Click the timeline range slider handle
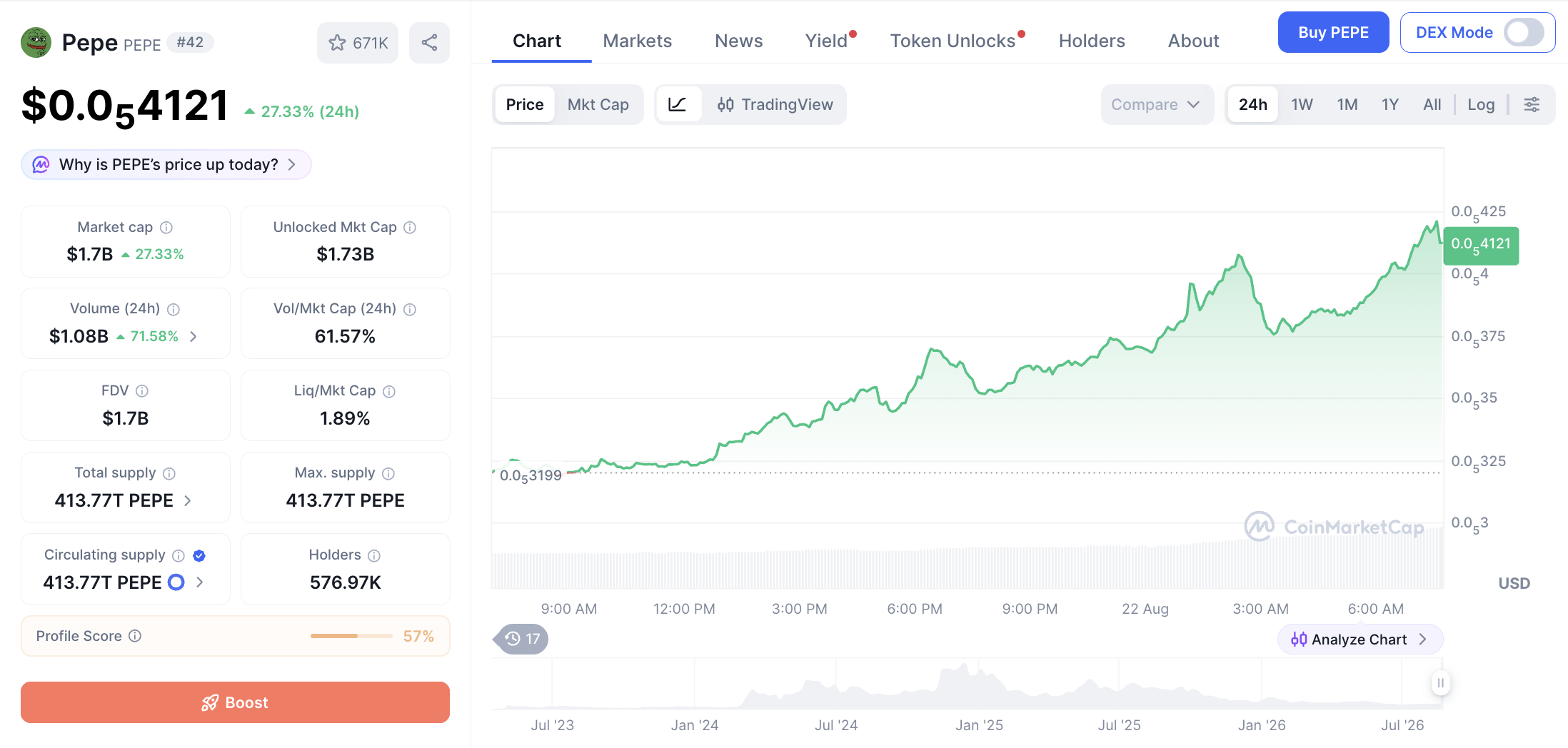Image resolution: width=1568 pixels, height=748 pixels. pos(1440,683)
